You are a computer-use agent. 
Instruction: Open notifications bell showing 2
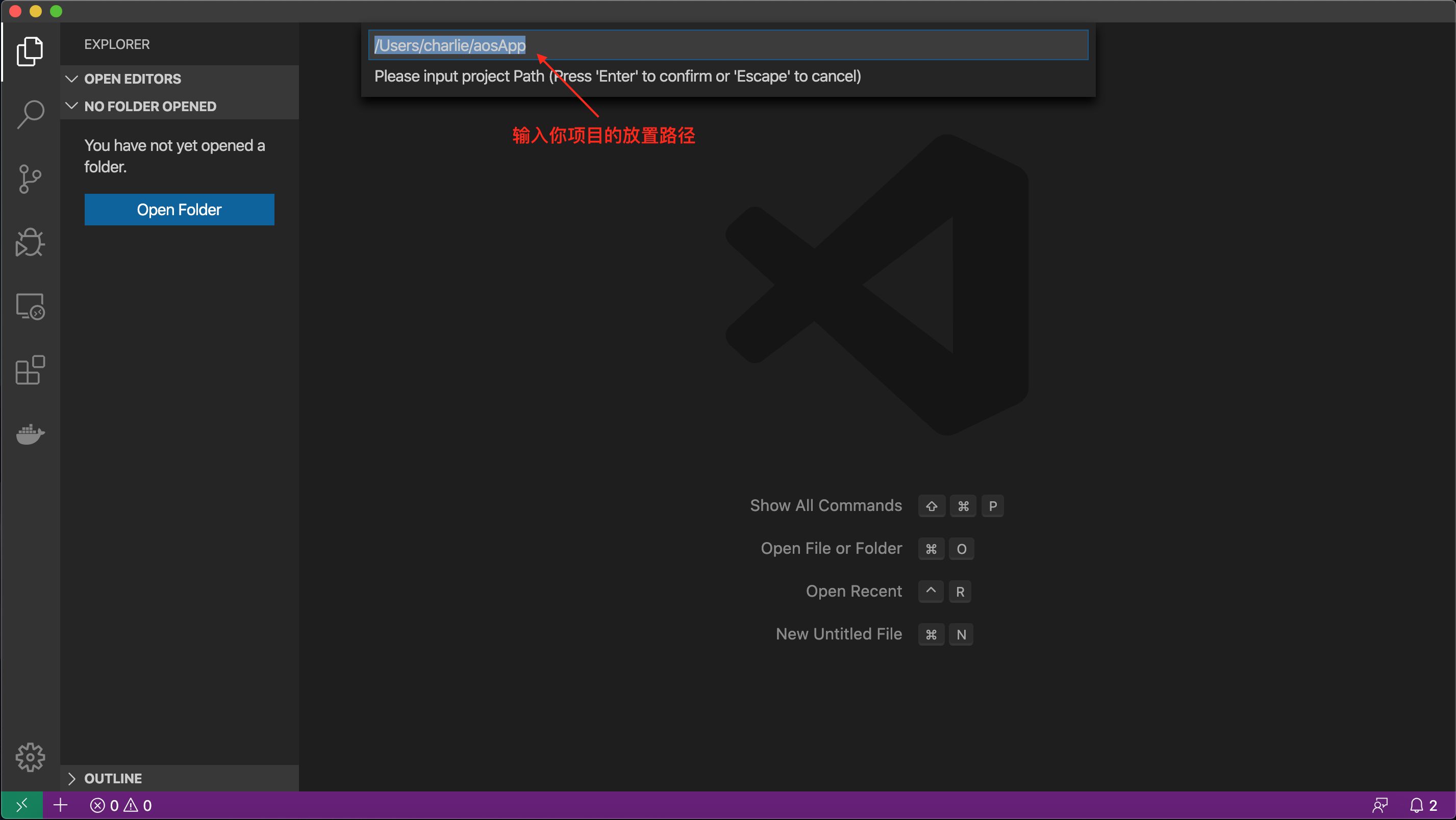1424,805
